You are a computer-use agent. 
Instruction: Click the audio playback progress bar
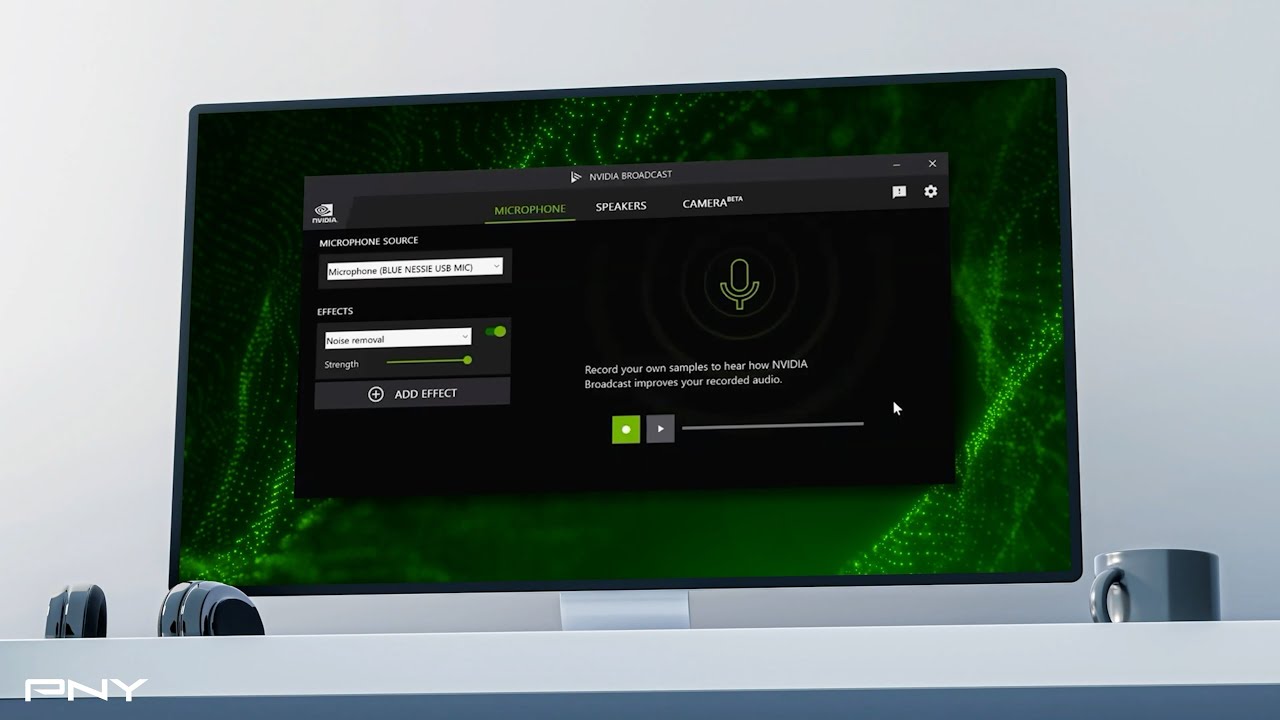click(x=772, y=426)
